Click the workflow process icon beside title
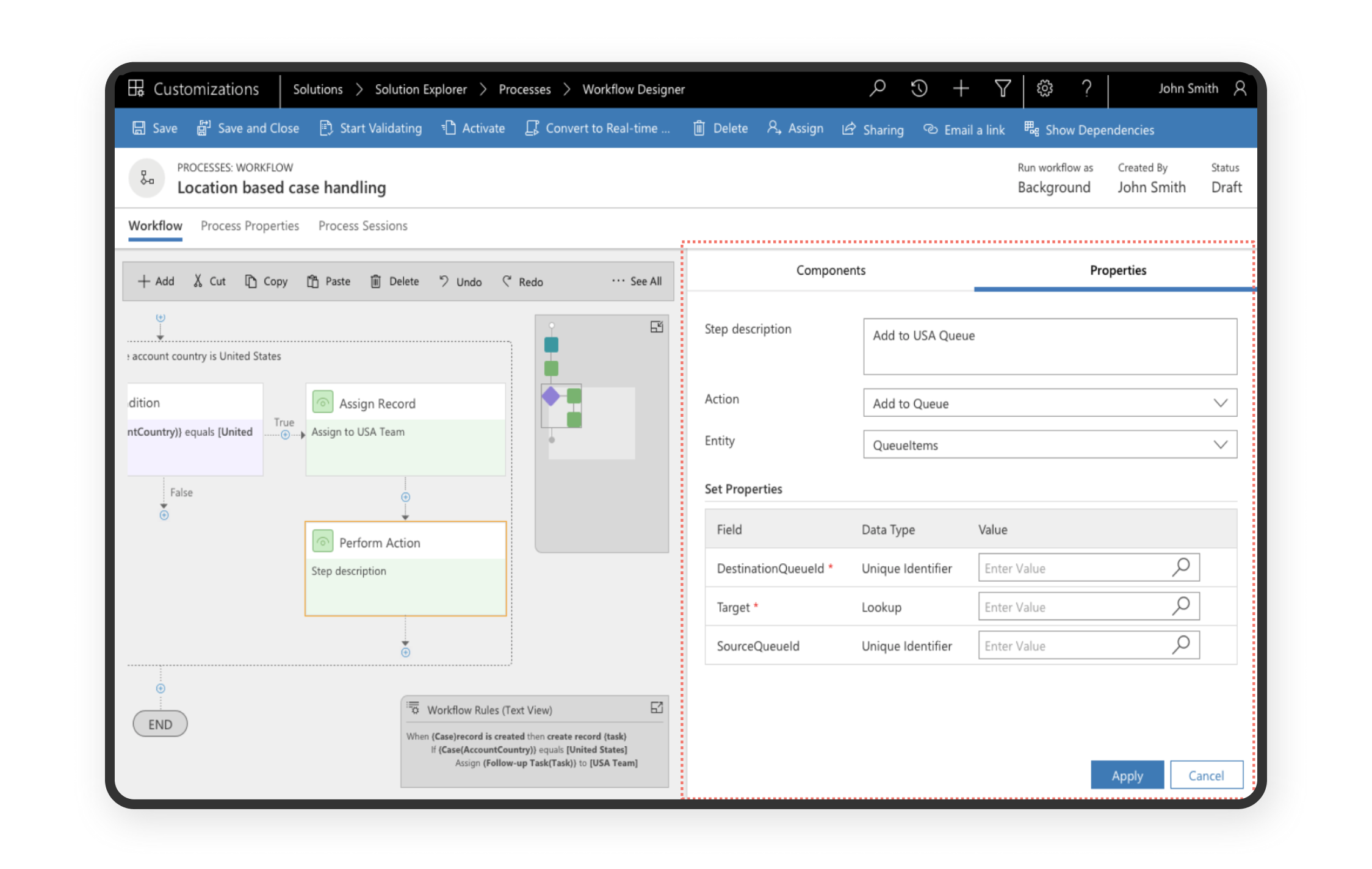 [x=147, y=178]
